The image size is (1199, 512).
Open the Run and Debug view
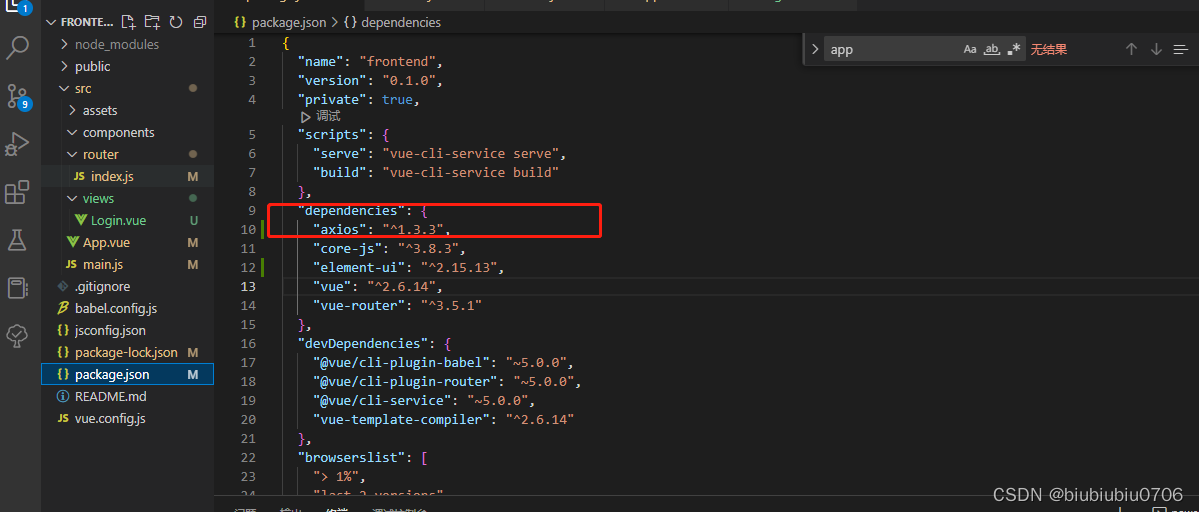(18, 144)
